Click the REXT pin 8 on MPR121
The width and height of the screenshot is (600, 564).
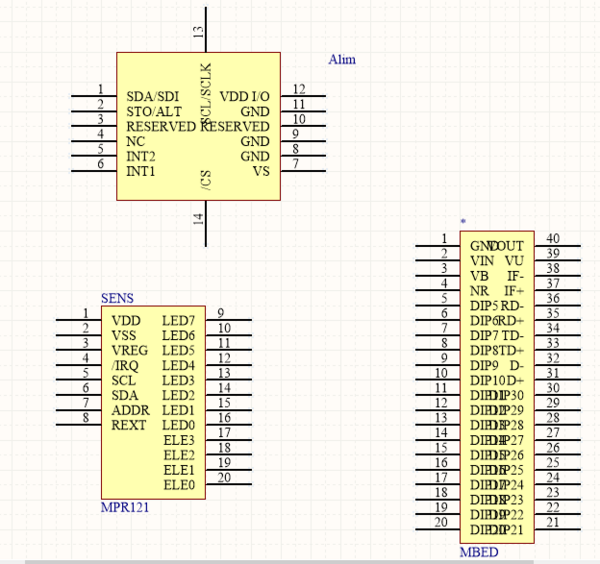(82, 425)
